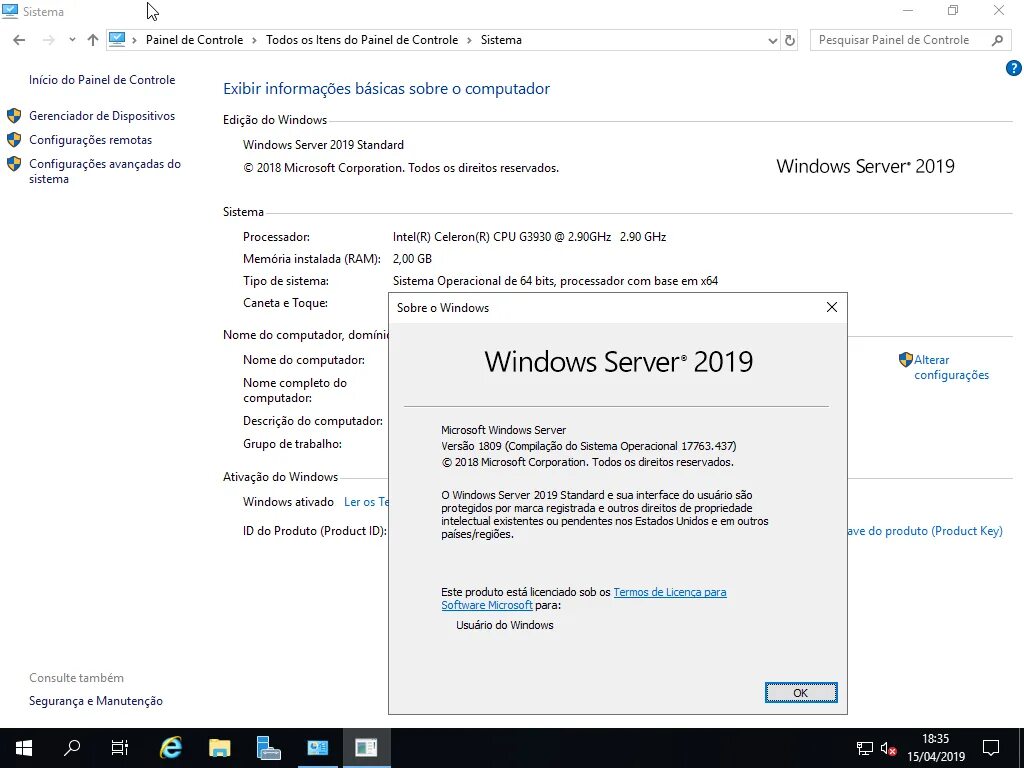Open Configurações avançadas do sistema
This screenshot has height=768, width=1024.
(x=104, y=171)
